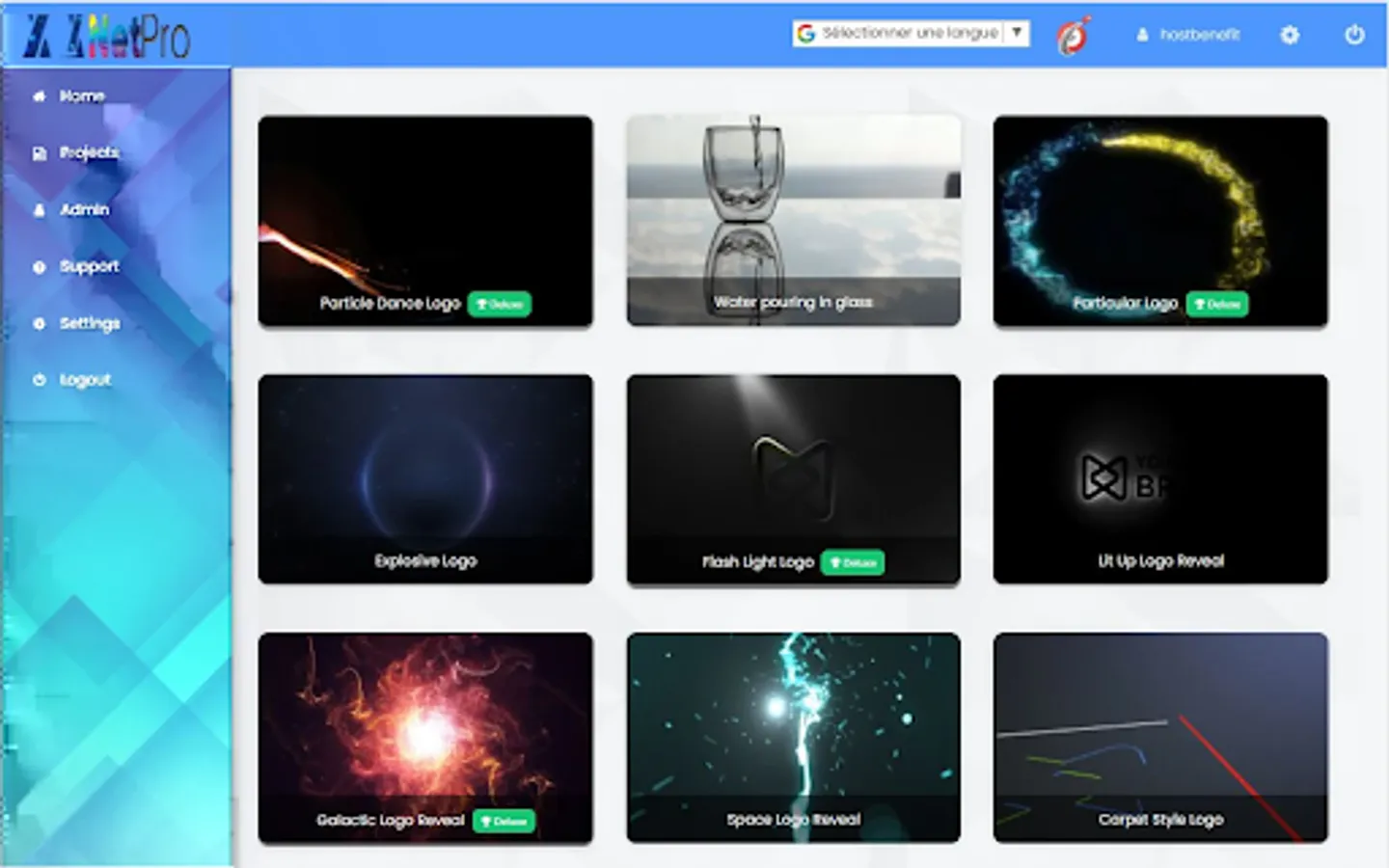Image resolution: width=1389 pixels, height=868 pixels.
Task: Open the Carpet Style Logo template
Action: [1160, 737]
